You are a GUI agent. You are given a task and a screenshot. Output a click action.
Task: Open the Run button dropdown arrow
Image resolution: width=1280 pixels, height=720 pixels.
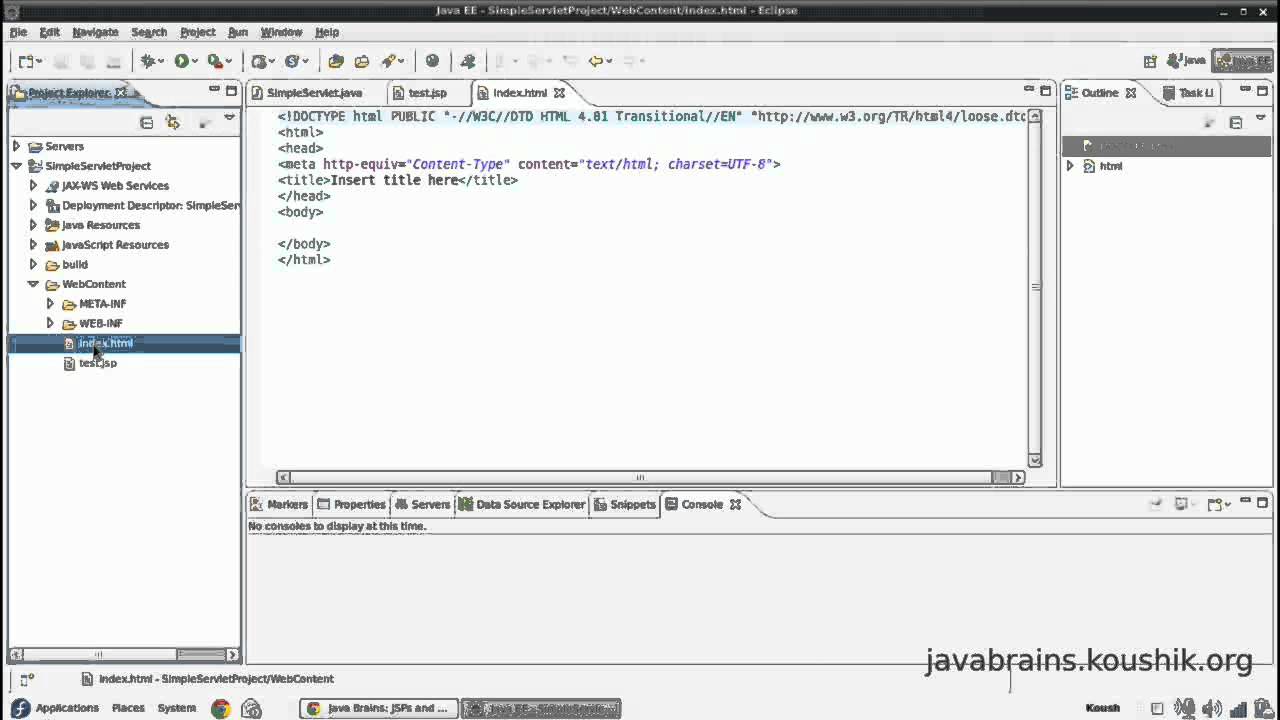(195, 61)
